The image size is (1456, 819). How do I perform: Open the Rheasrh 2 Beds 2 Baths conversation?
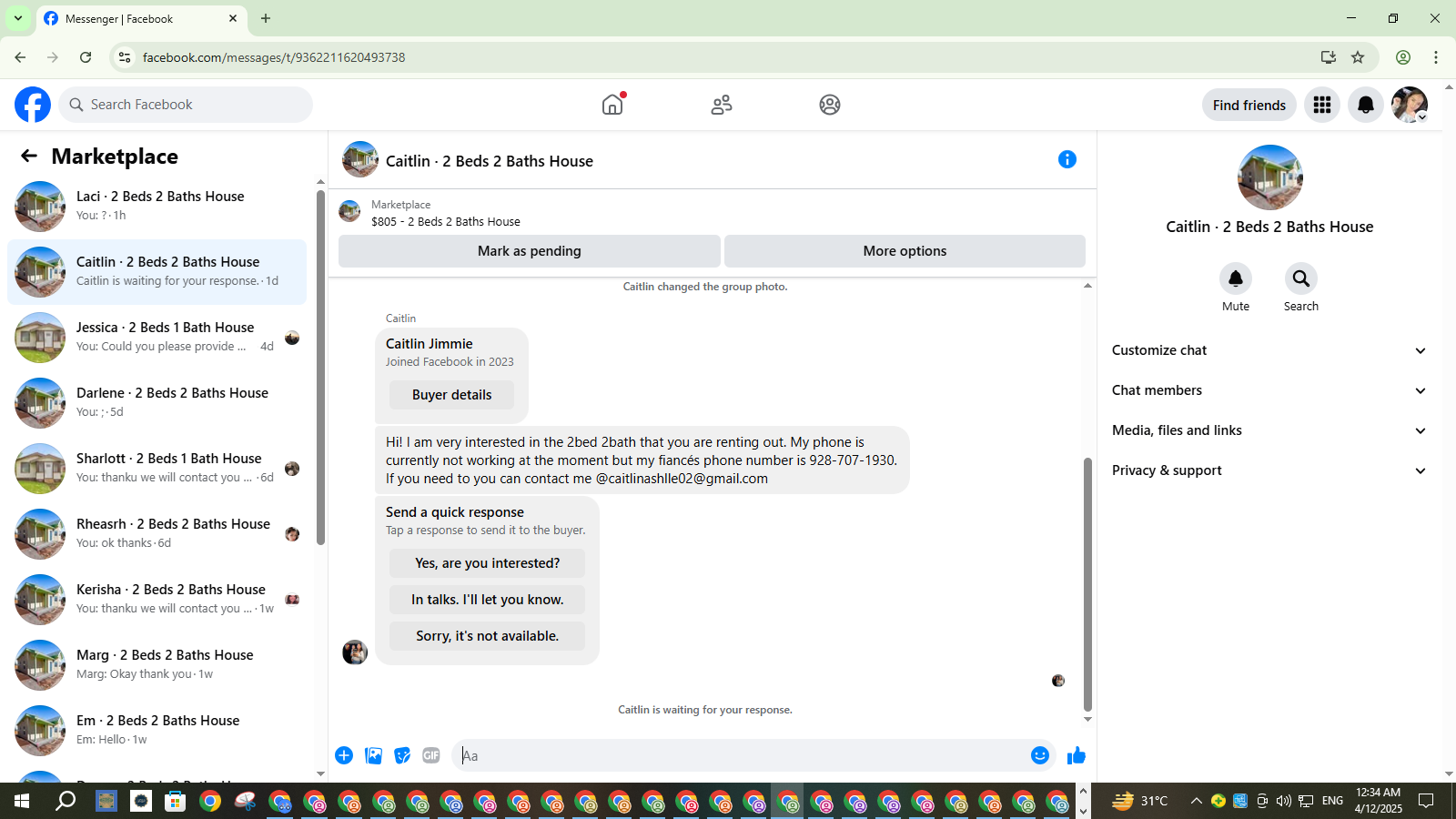pyautogui.click(x=157, y=534)
